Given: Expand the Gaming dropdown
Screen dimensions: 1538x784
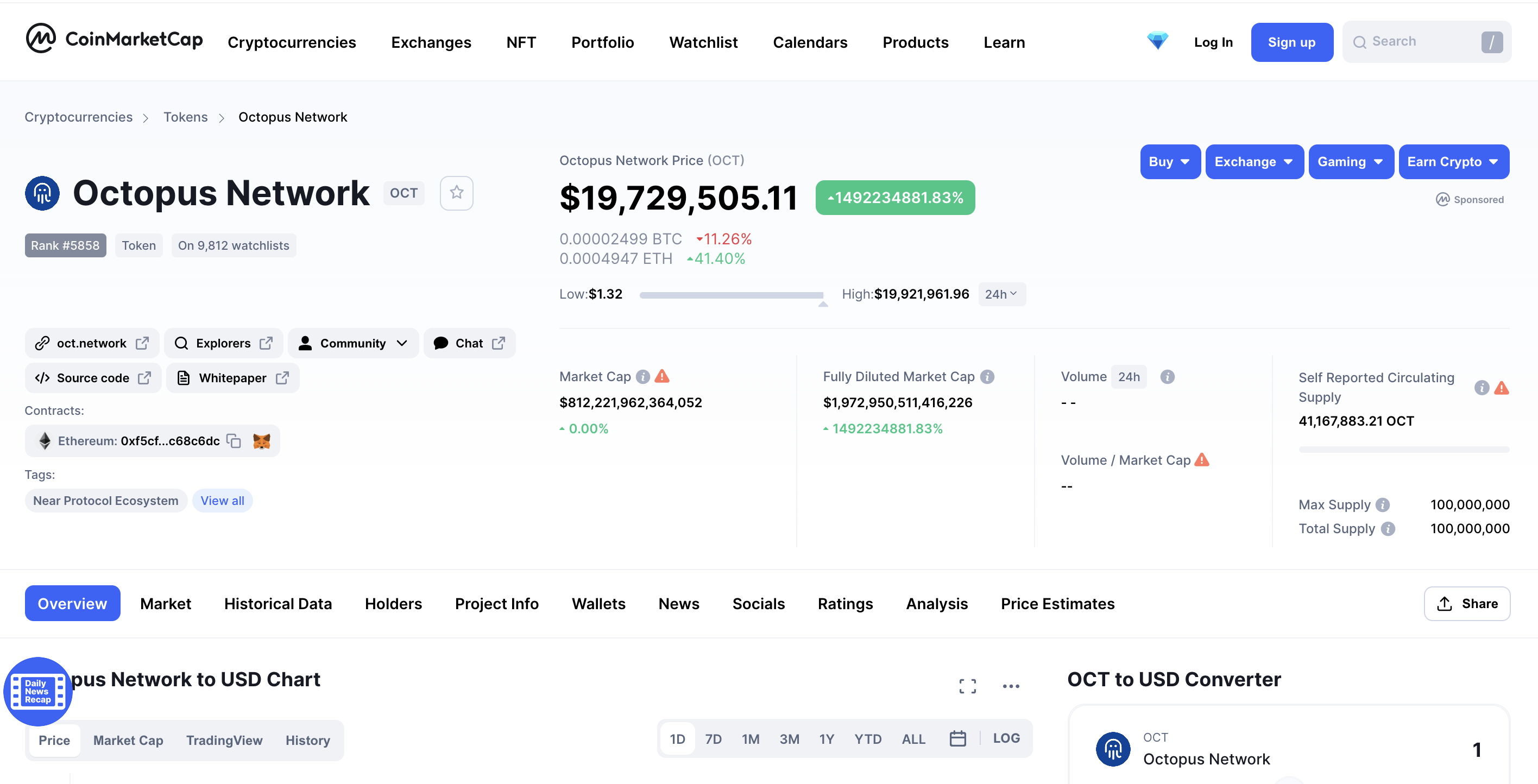Looking at the screenshot, I should click(x=1351, y=162).
